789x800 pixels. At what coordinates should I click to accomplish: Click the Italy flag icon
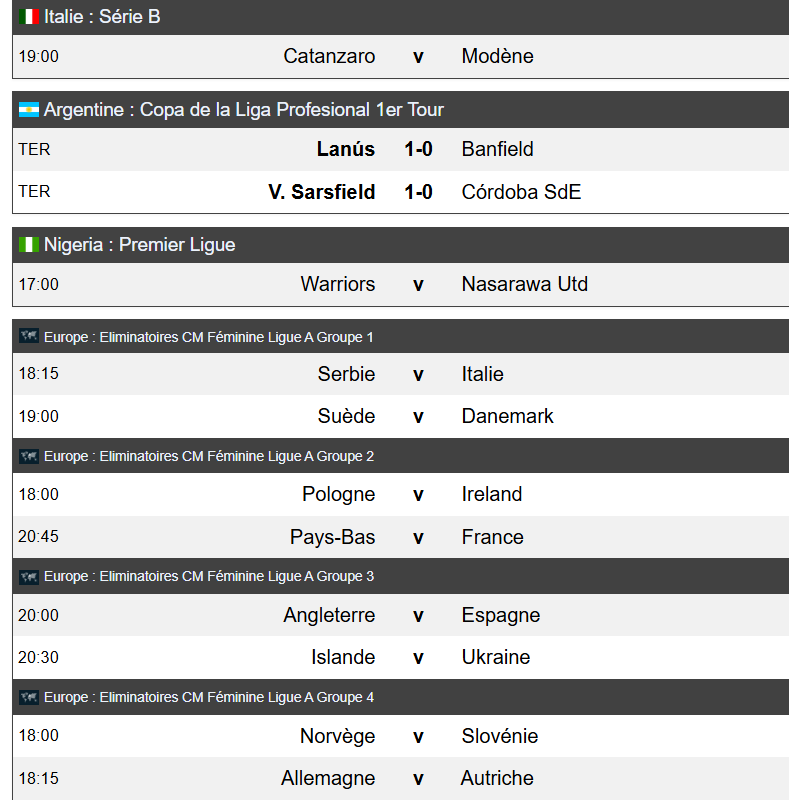point(29,17)
